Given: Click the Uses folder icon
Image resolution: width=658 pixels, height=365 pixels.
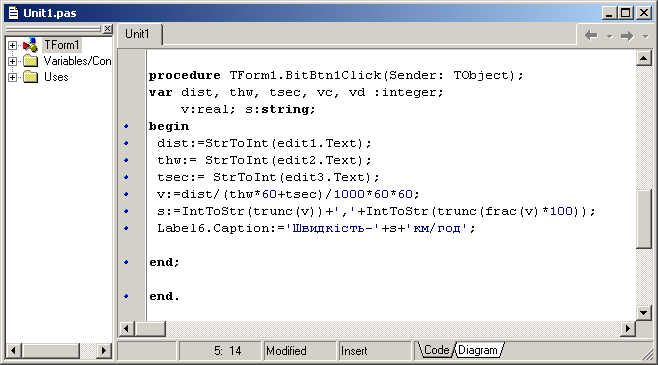Looking at the screenshot, I should tap(30, 77).
